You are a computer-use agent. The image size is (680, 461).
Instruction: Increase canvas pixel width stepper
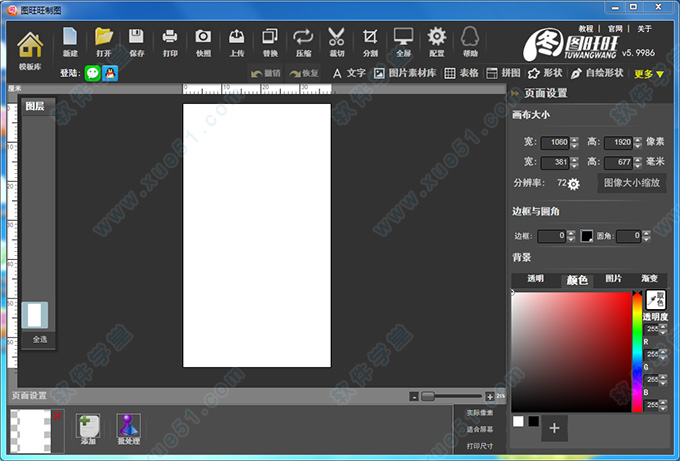(574, 138)
